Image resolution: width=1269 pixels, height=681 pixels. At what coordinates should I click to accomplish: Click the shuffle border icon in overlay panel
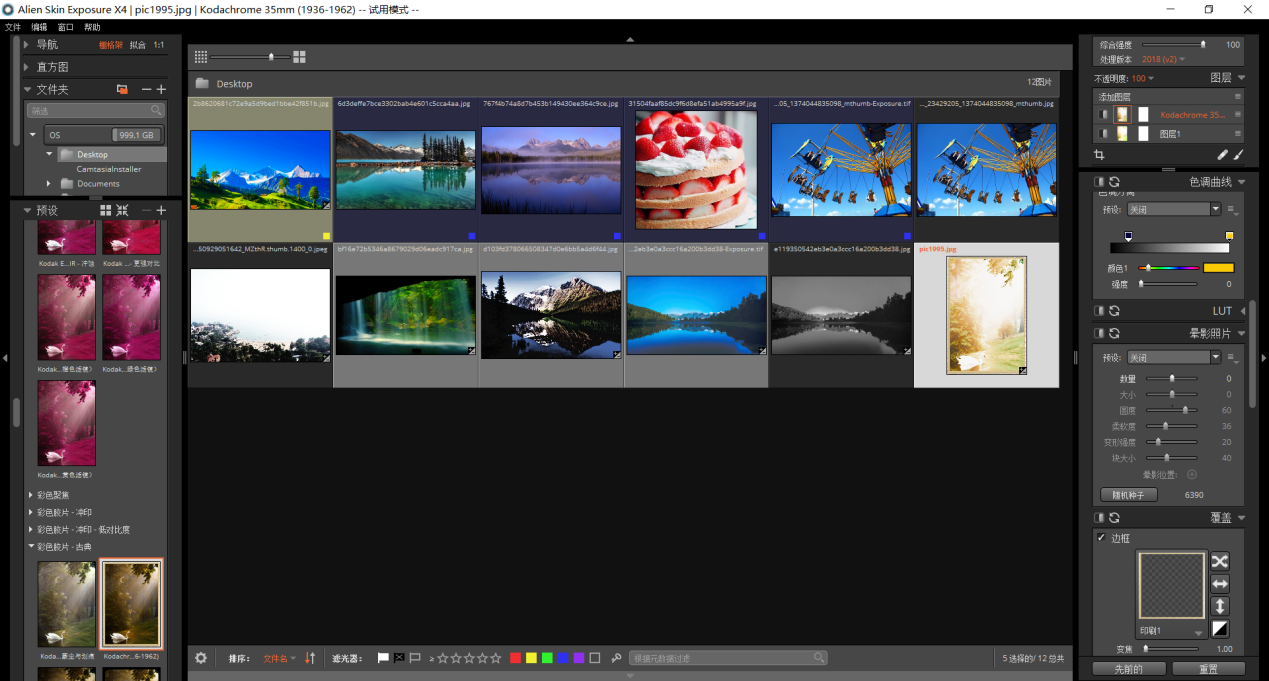click(x=1219, y=561)
